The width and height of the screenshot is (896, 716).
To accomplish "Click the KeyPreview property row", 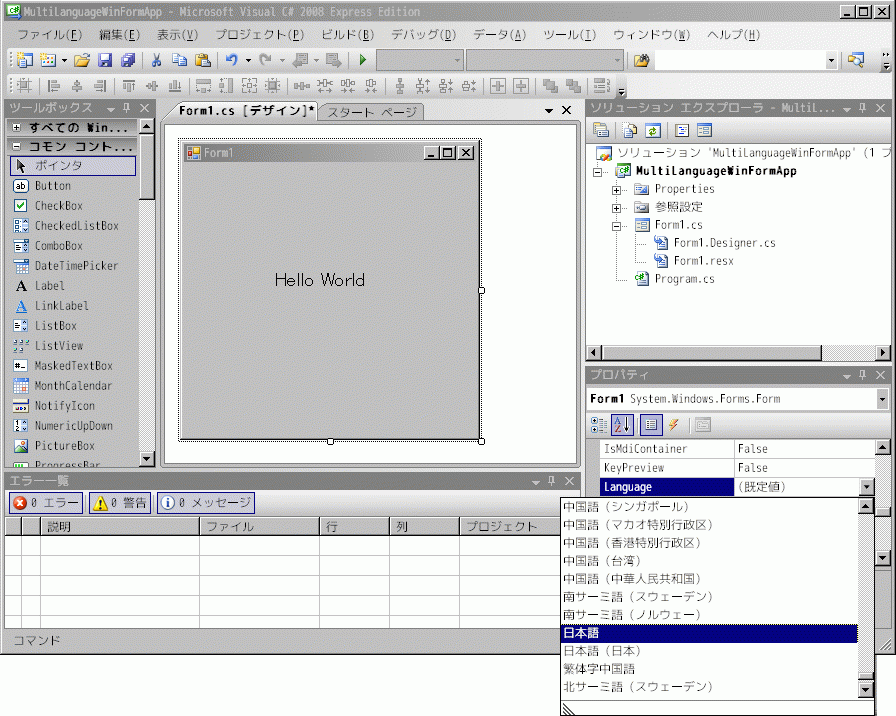I will [737, 468].
